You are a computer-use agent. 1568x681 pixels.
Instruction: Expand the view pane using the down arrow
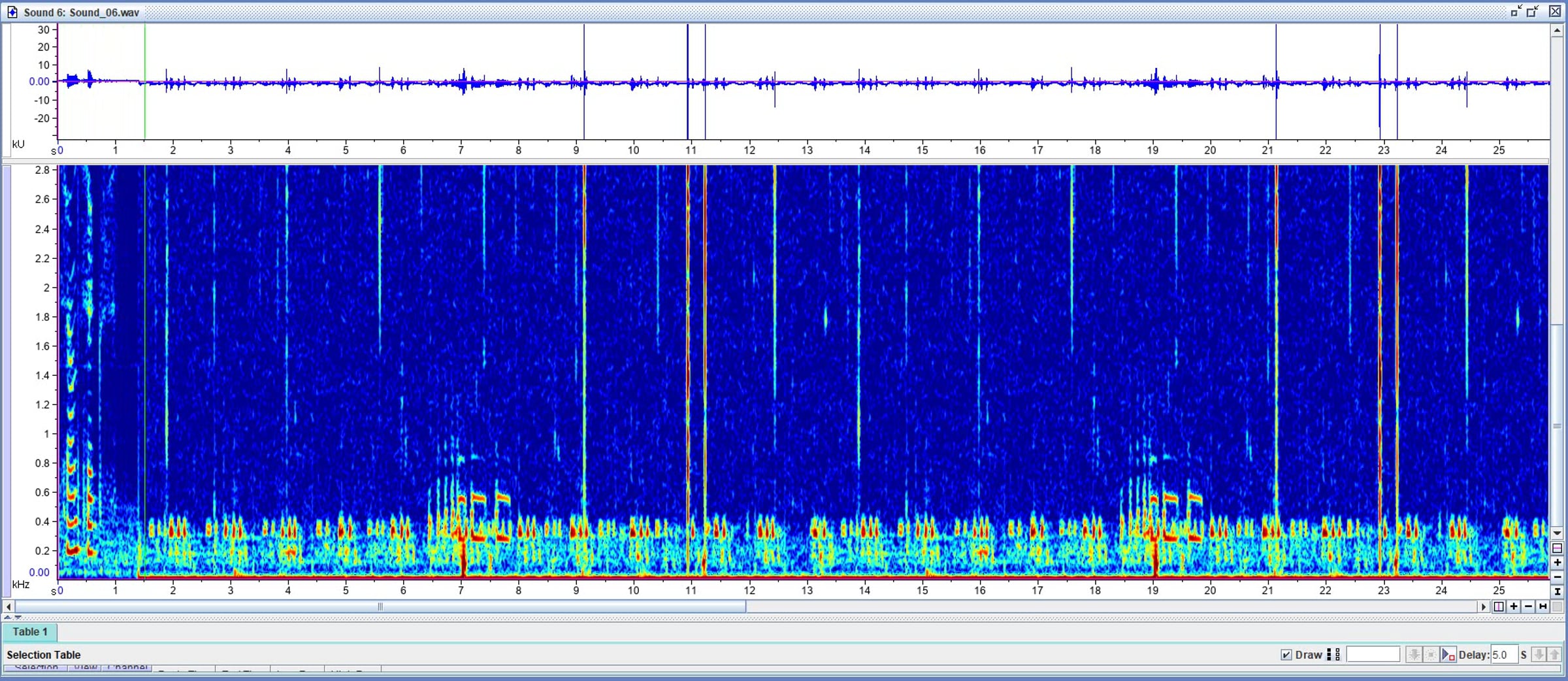(18, 617)
